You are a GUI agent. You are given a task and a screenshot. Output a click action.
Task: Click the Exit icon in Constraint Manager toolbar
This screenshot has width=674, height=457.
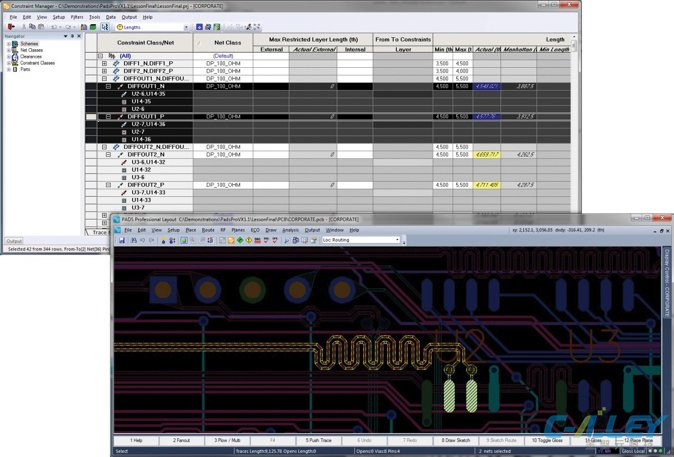[11, 27]
